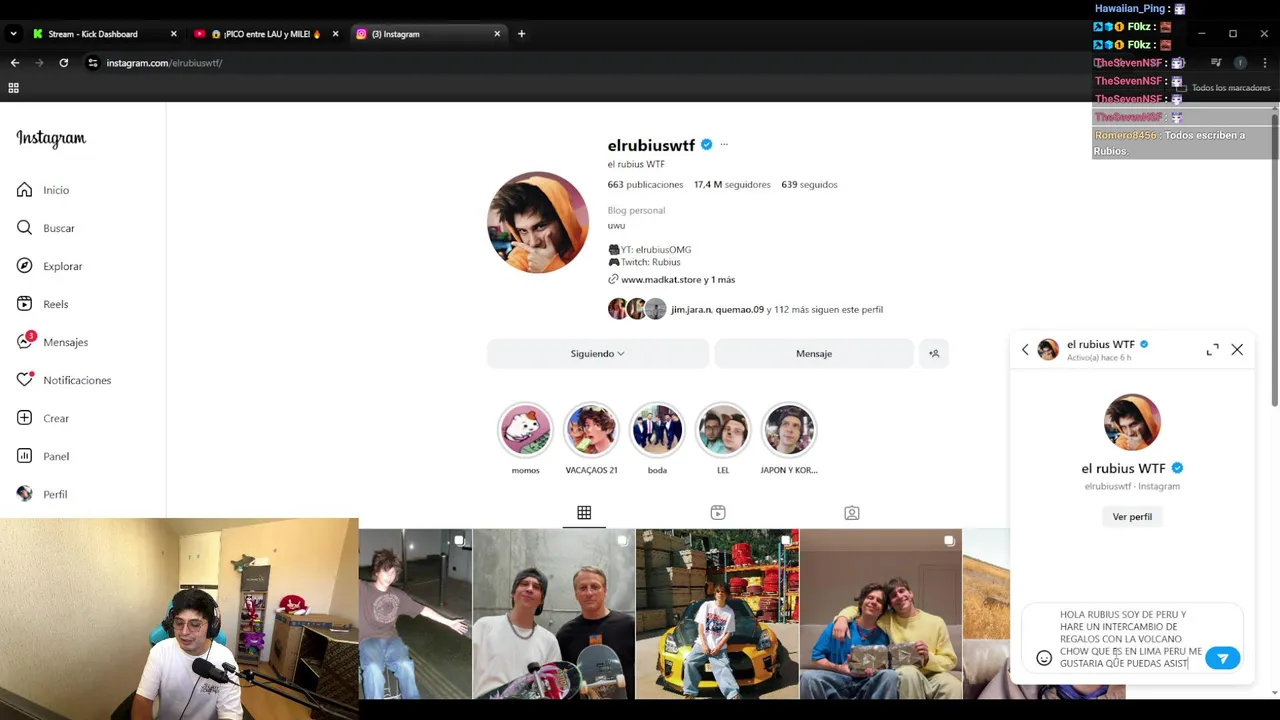Close the YouTube PICO tab
The height and width of the screenshot is (720, 1280).
[x=335, y=34]
